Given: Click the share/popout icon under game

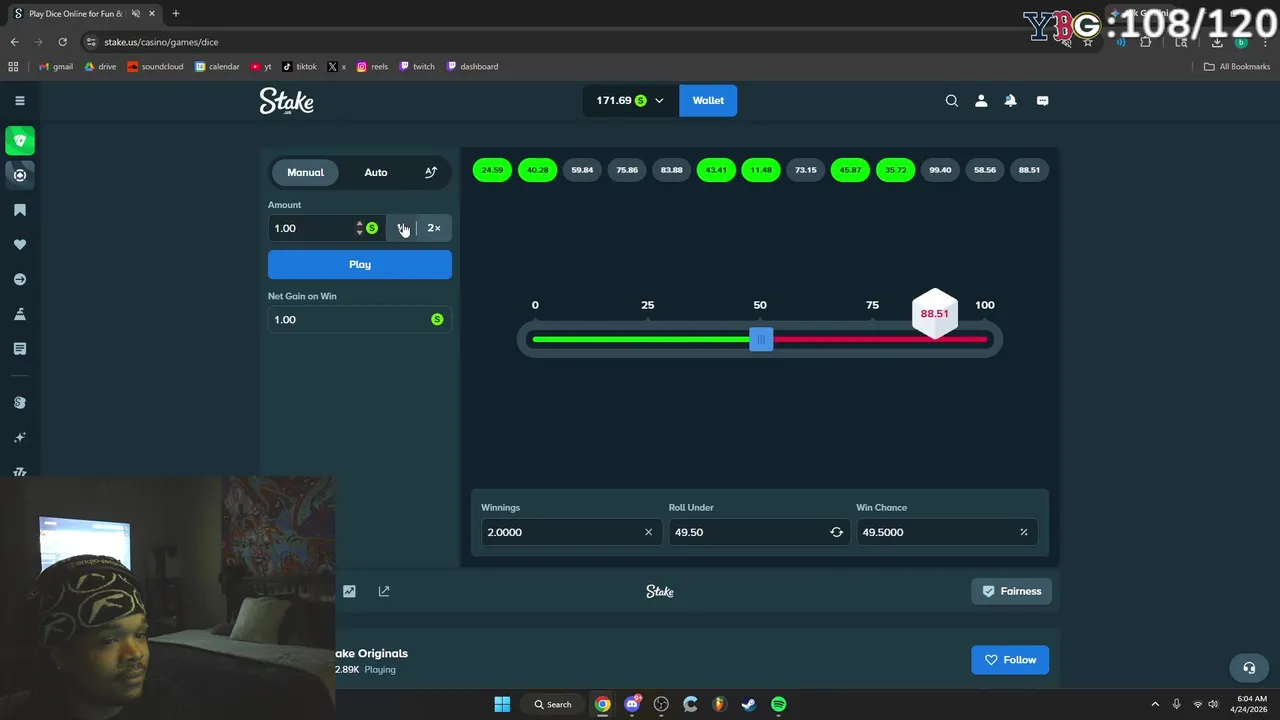Looking at the screenshot, I should point(384,591).
